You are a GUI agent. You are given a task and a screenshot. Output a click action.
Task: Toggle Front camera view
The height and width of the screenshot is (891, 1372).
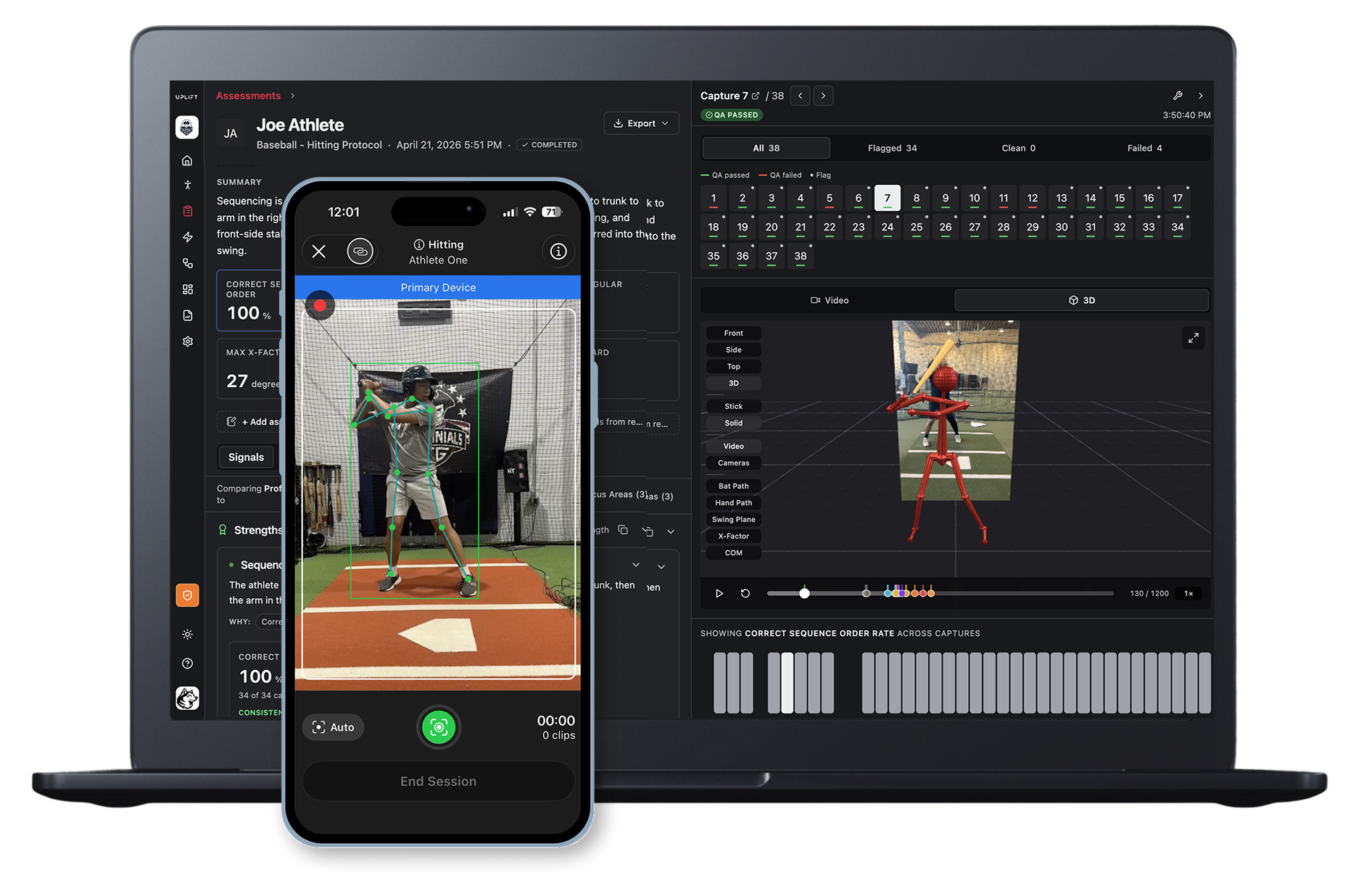tap(734, 333)
